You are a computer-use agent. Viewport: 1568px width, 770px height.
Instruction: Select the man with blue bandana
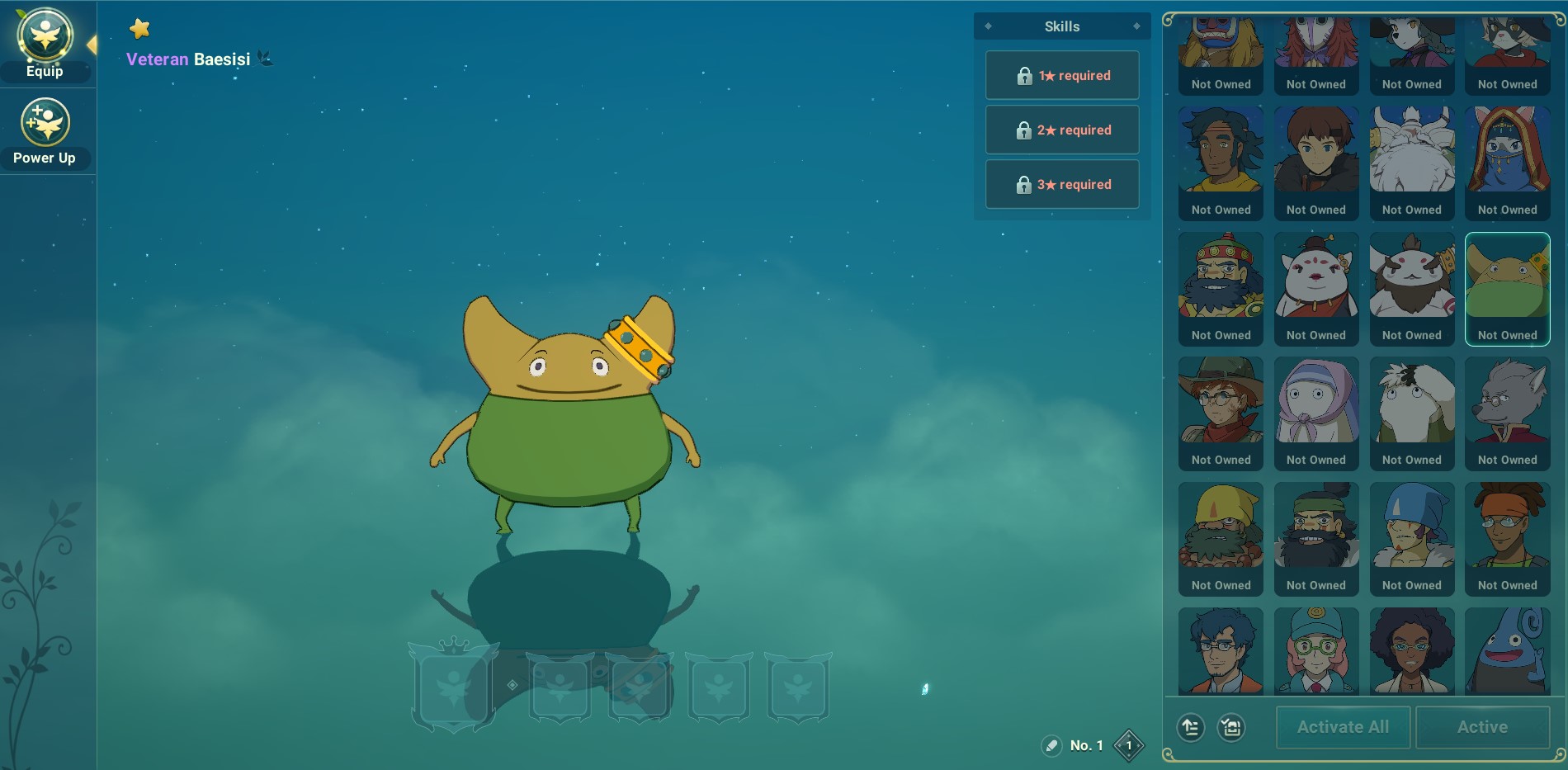(1412, 538)
